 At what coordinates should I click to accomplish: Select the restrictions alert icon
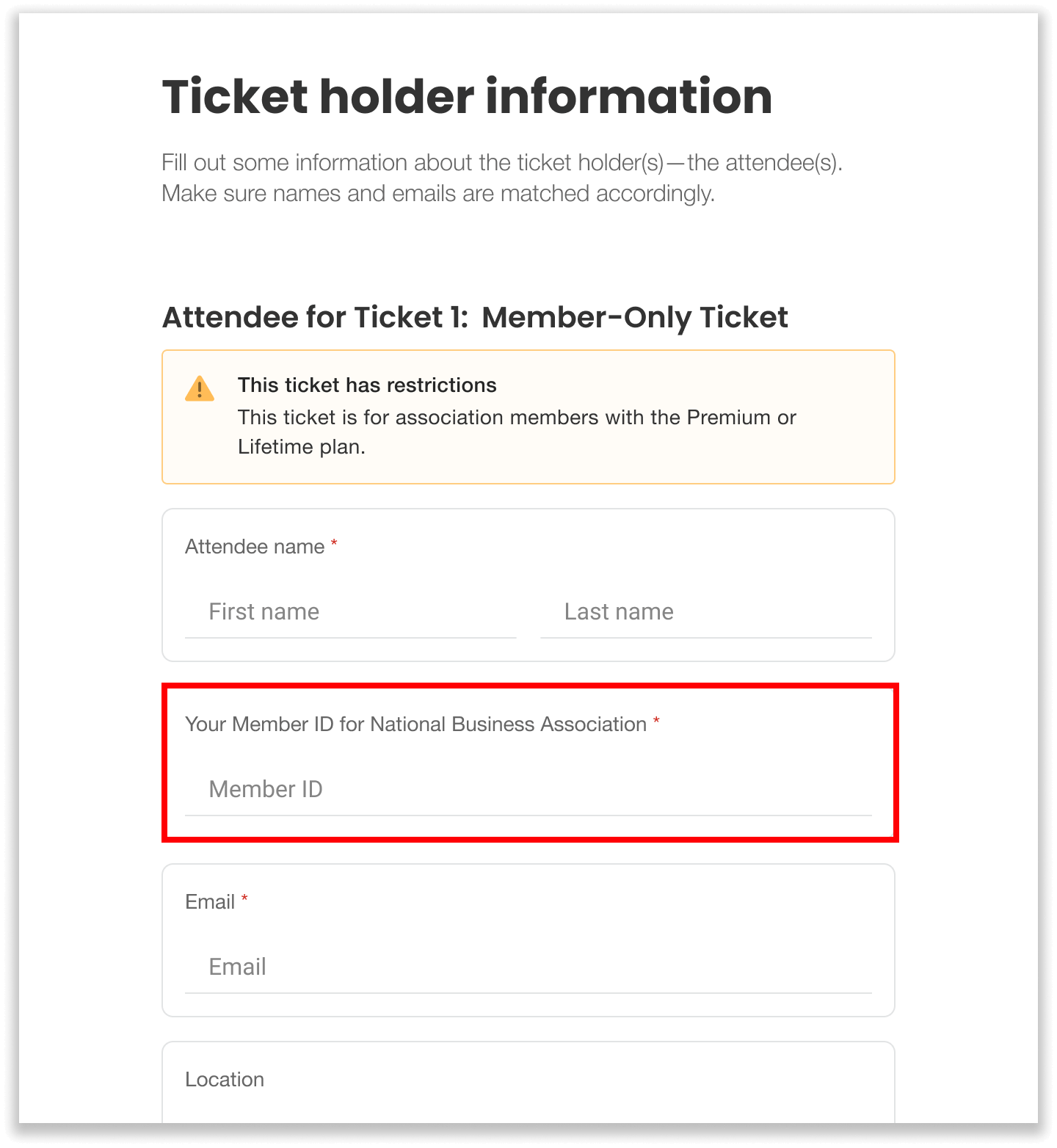tap(199, 389)
